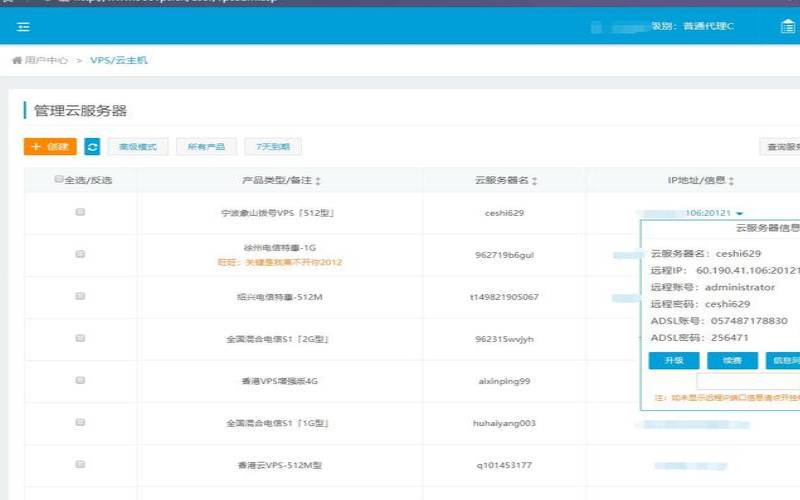
Task: Click the home icon in the breadcrumb
Action: 17,60
